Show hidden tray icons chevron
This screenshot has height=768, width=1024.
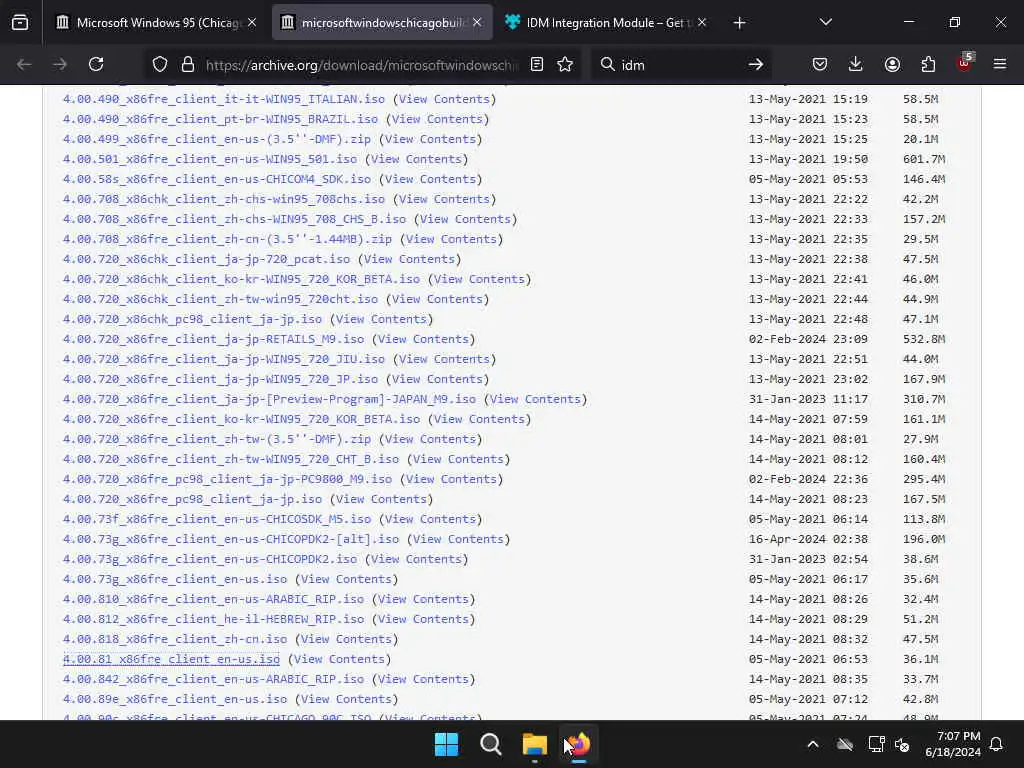tap(813, 744)
